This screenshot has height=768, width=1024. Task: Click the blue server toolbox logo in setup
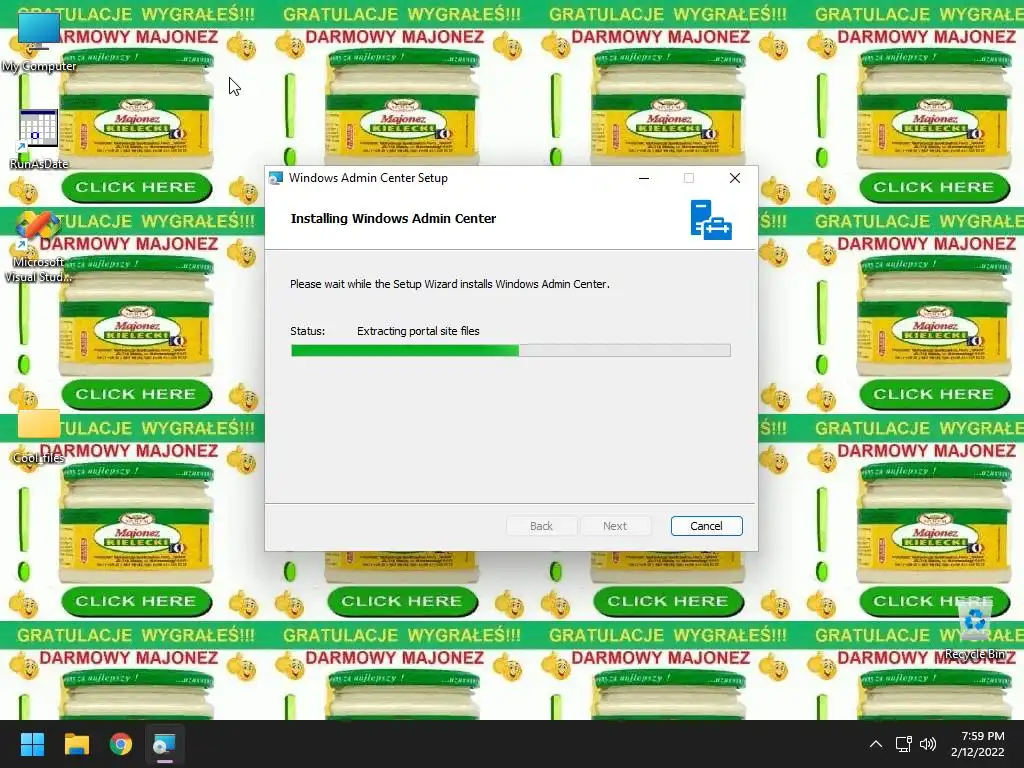[711, 220]
